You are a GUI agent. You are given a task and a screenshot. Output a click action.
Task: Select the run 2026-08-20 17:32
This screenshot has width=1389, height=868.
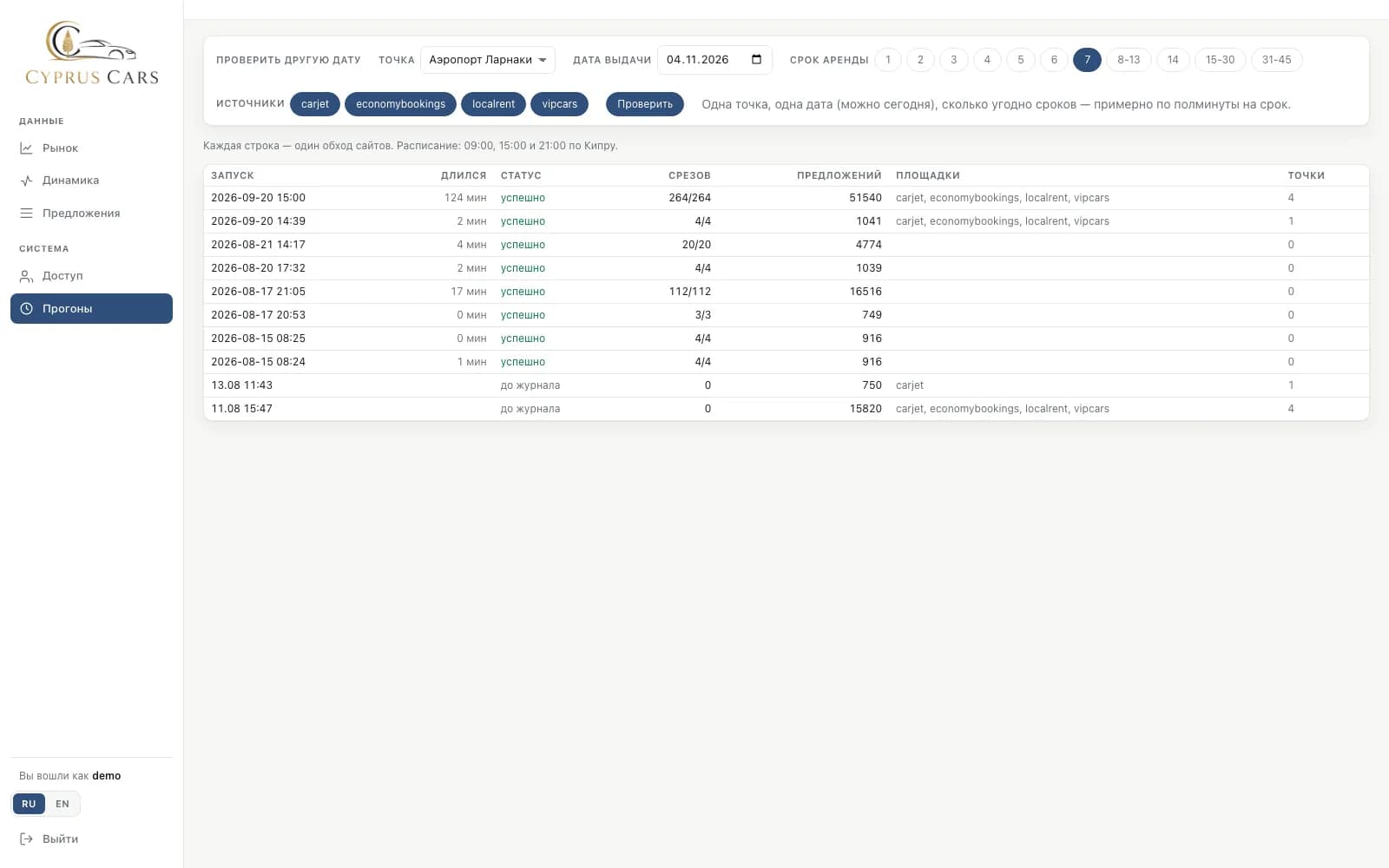click(x=786, y=268)
